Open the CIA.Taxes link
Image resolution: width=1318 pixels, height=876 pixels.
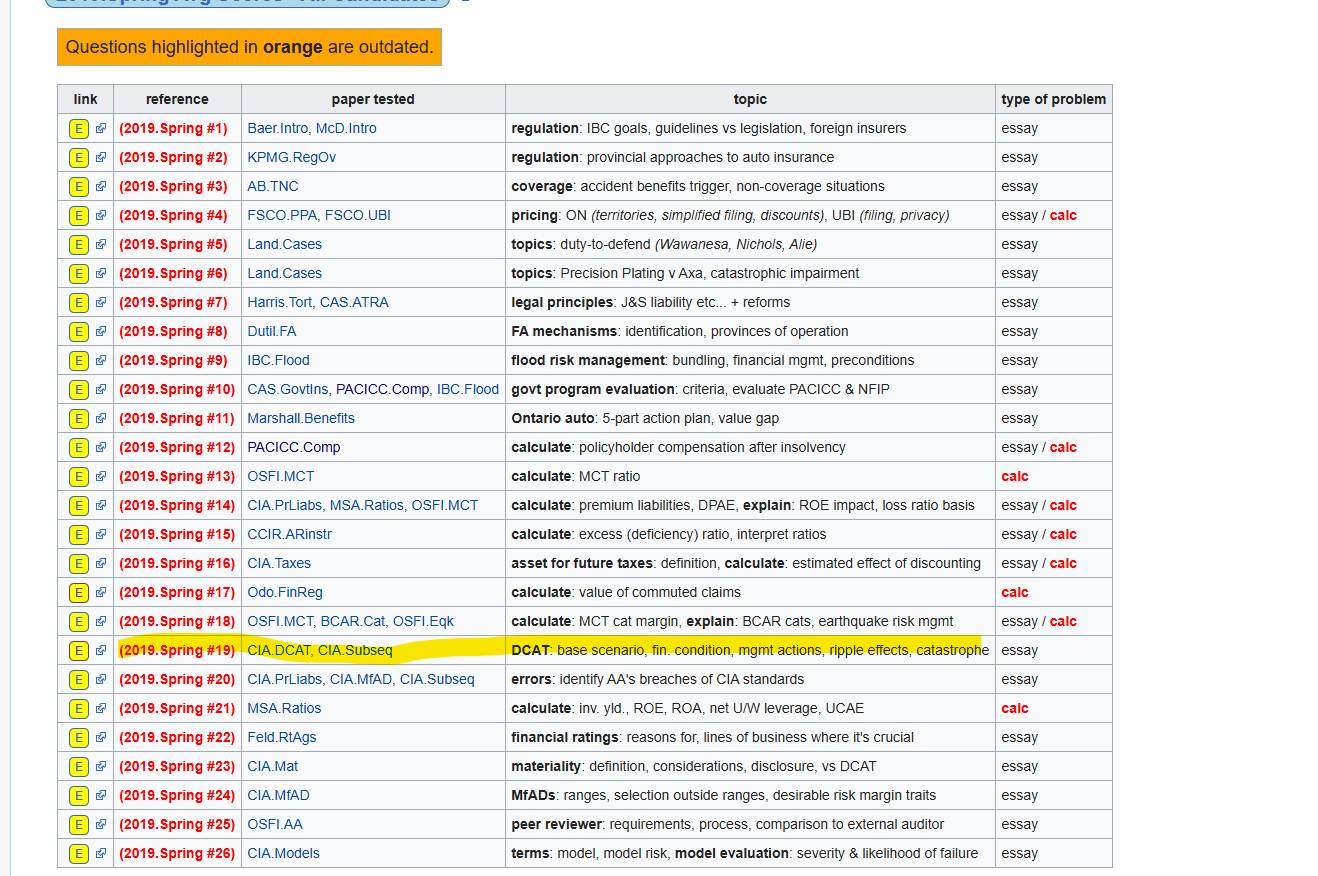point(278,563)
